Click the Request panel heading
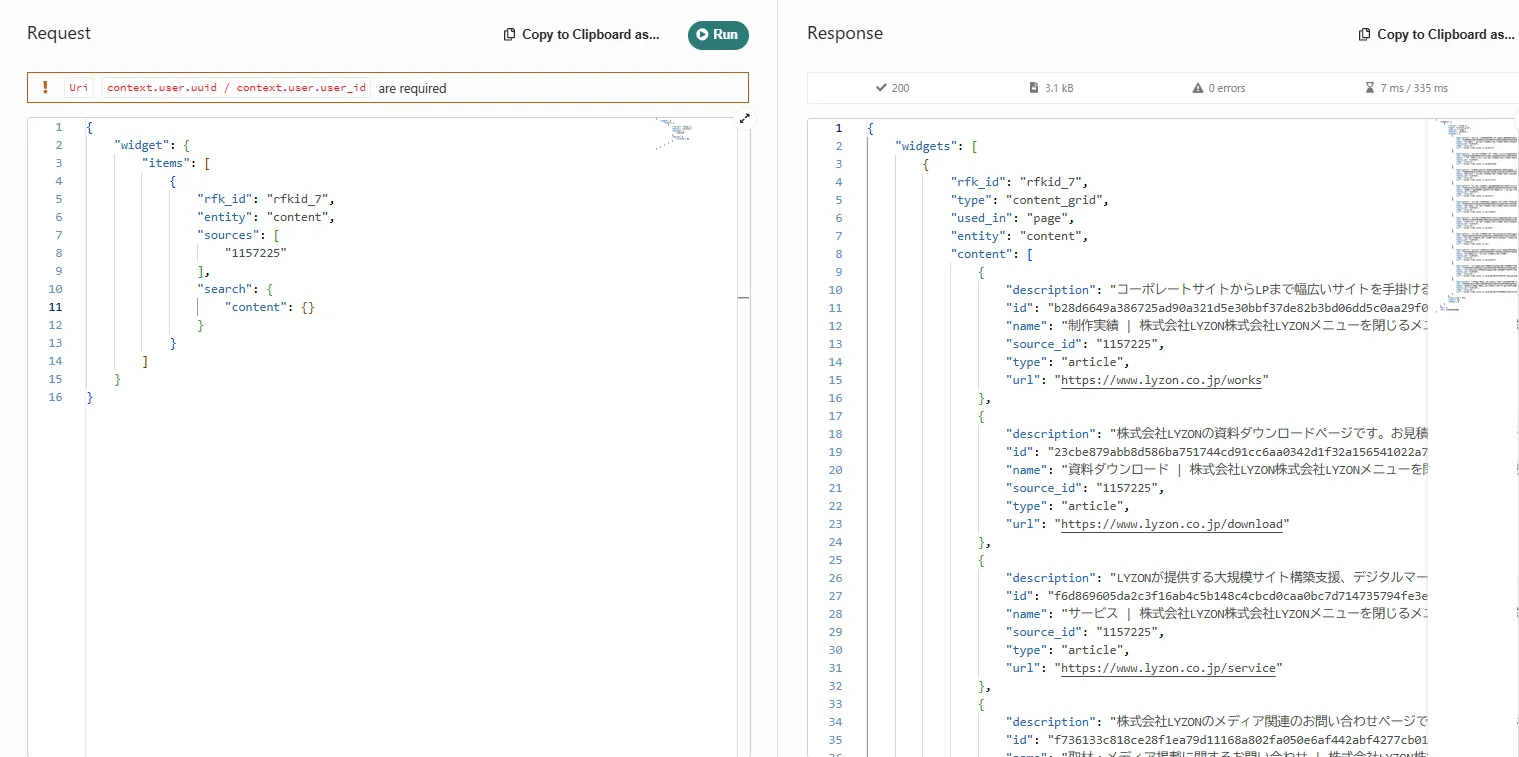1519x757 pixels. (59, 33)
